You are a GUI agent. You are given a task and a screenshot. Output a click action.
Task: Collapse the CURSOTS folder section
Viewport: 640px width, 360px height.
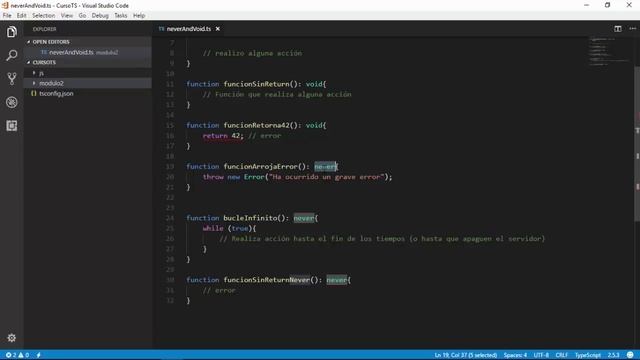[29, 62]
